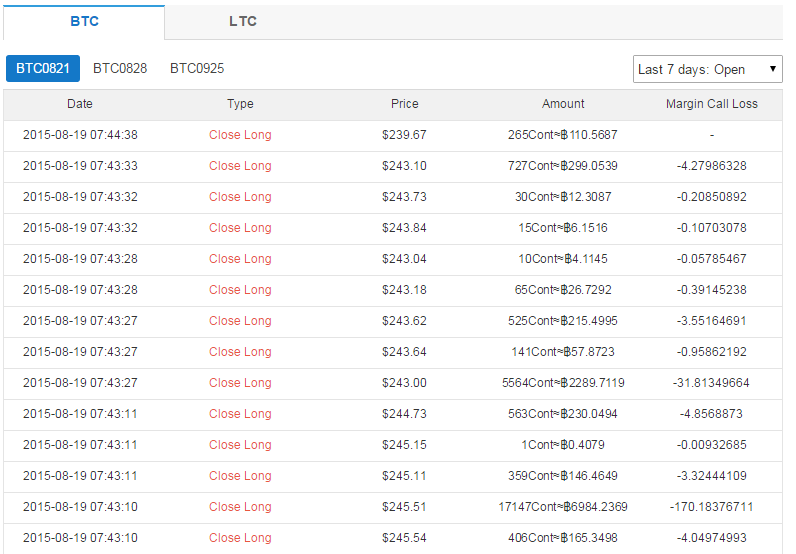Click margin call loss -0.00932685
The width and height of the screenshot is (796, 554).
(x=711, y=445)
